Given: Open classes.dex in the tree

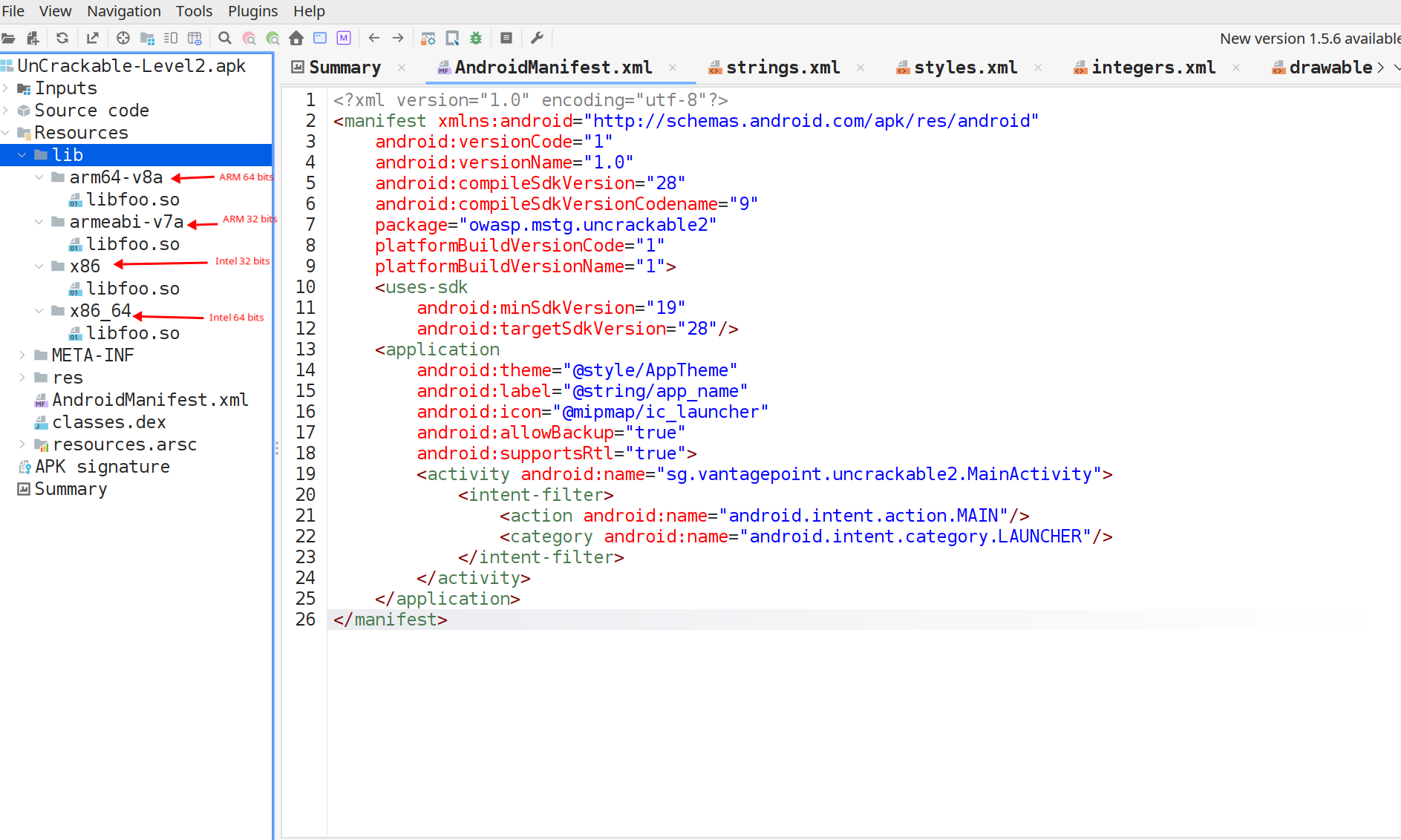Looking at the screenshot, I should click(x=109, y=422).
